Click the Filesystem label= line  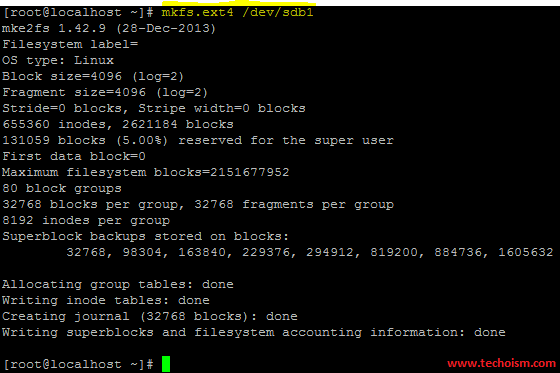70,44
